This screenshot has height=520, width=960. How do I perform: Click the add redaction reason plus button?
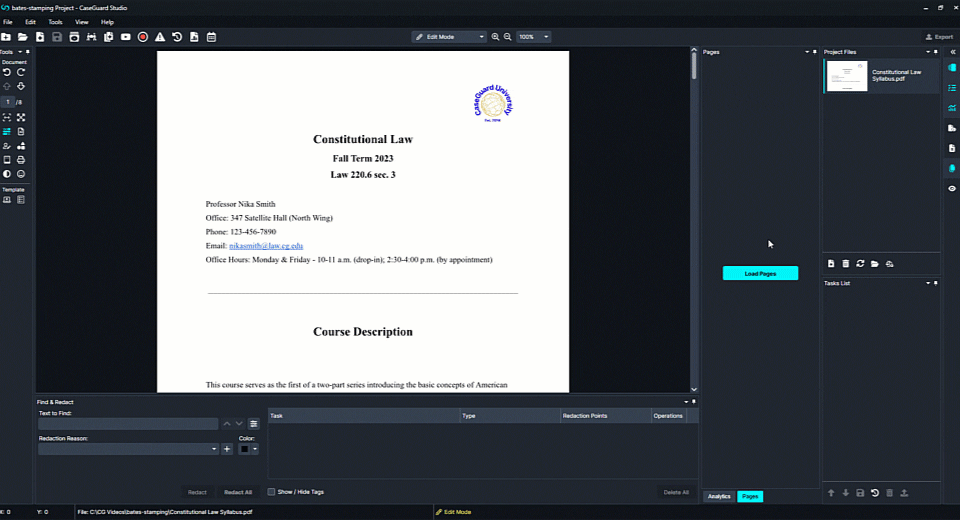tap(227, 449)
